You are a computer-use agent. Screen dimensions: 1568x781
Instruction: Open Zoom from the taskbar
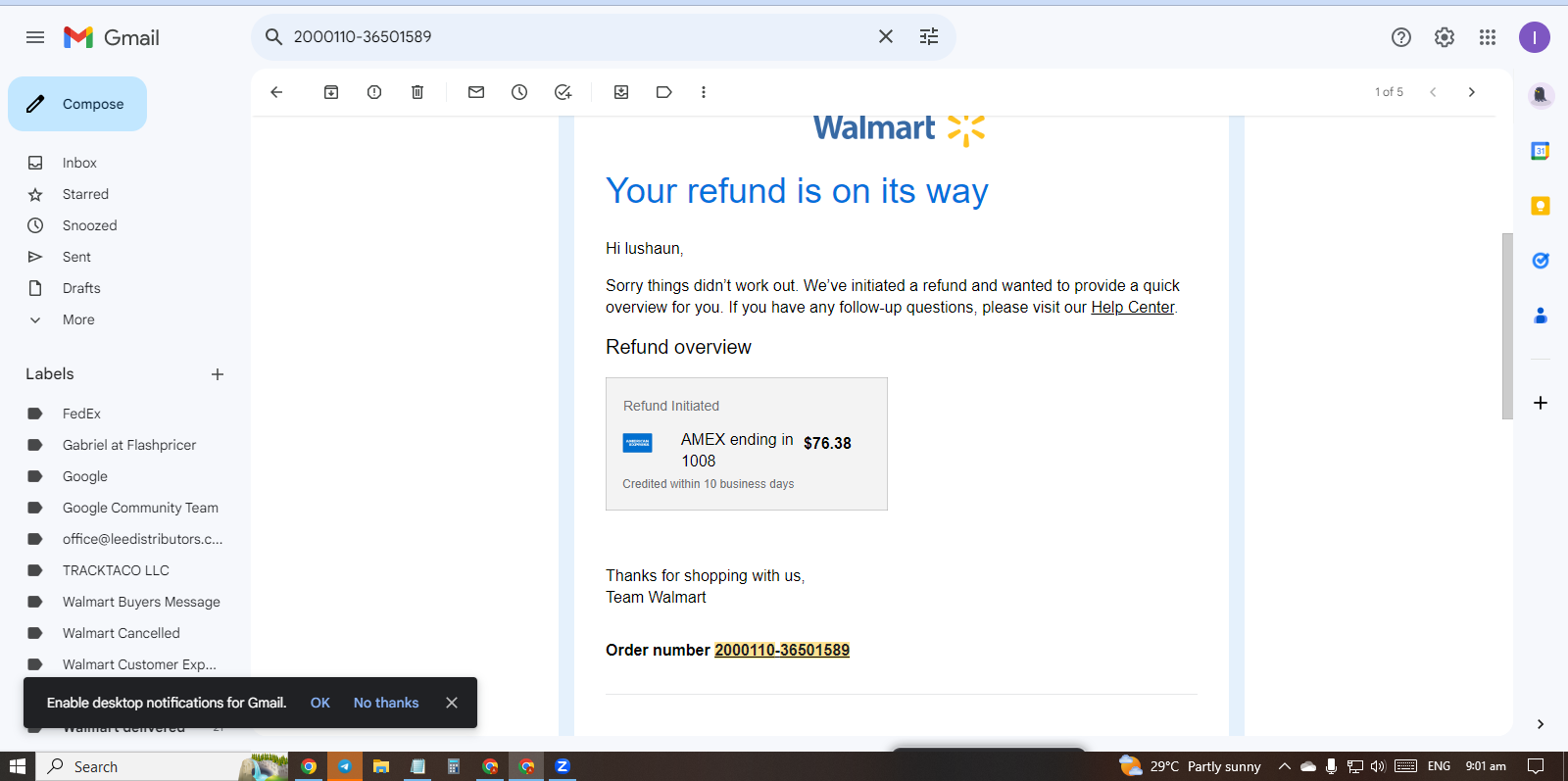coord(563,766)
